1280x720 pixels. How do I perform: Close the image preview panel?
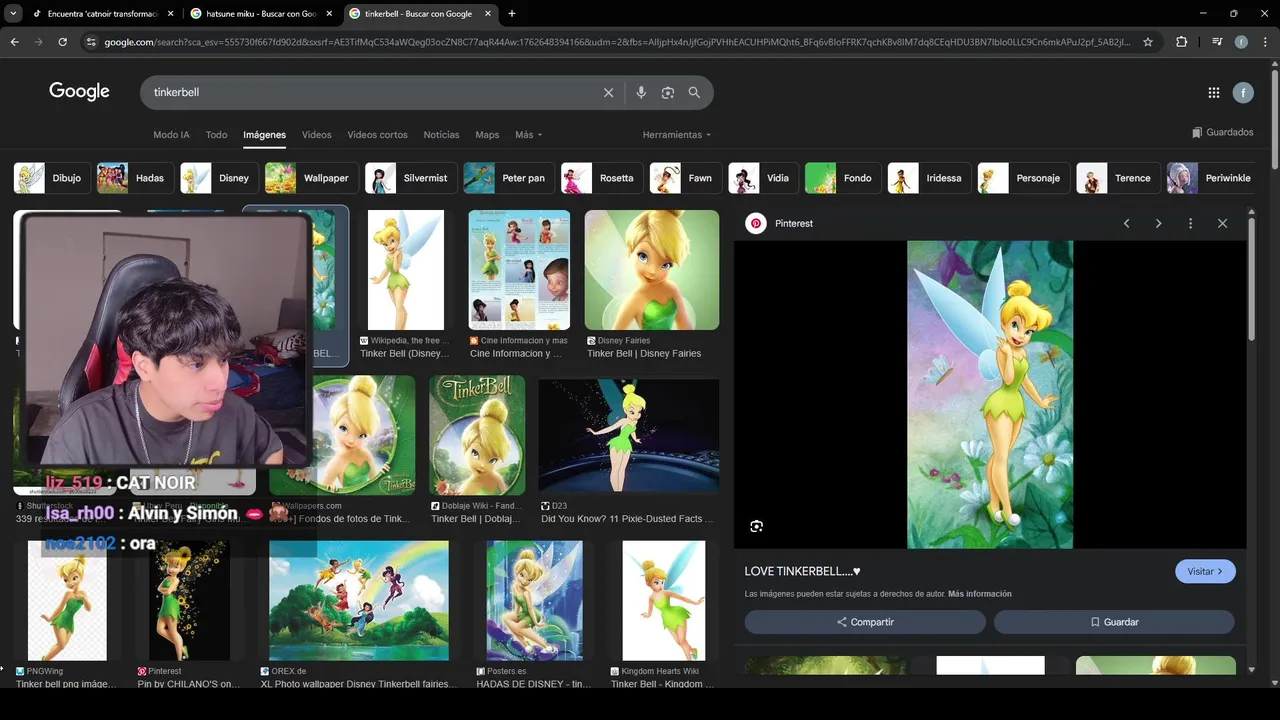pyautogui.click(x=1222, y=223)
